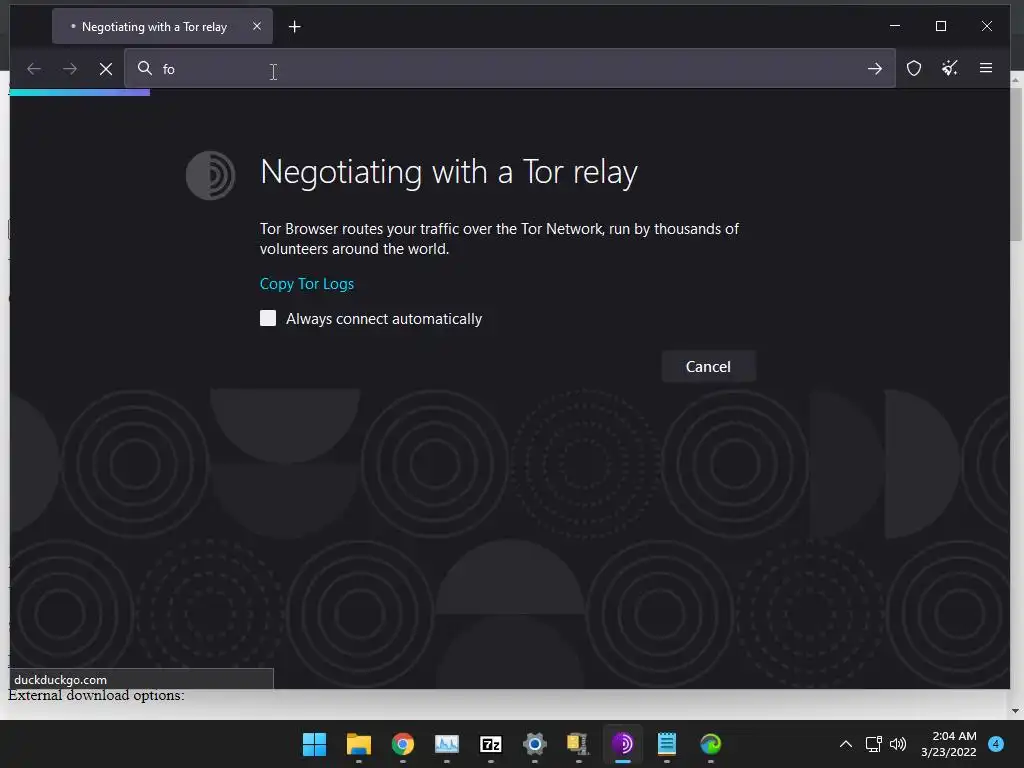Screen dimensions: 1024x768
Task: Open File Explorer from taskbar
Action: pyautogui.click(x=359, y=744)
